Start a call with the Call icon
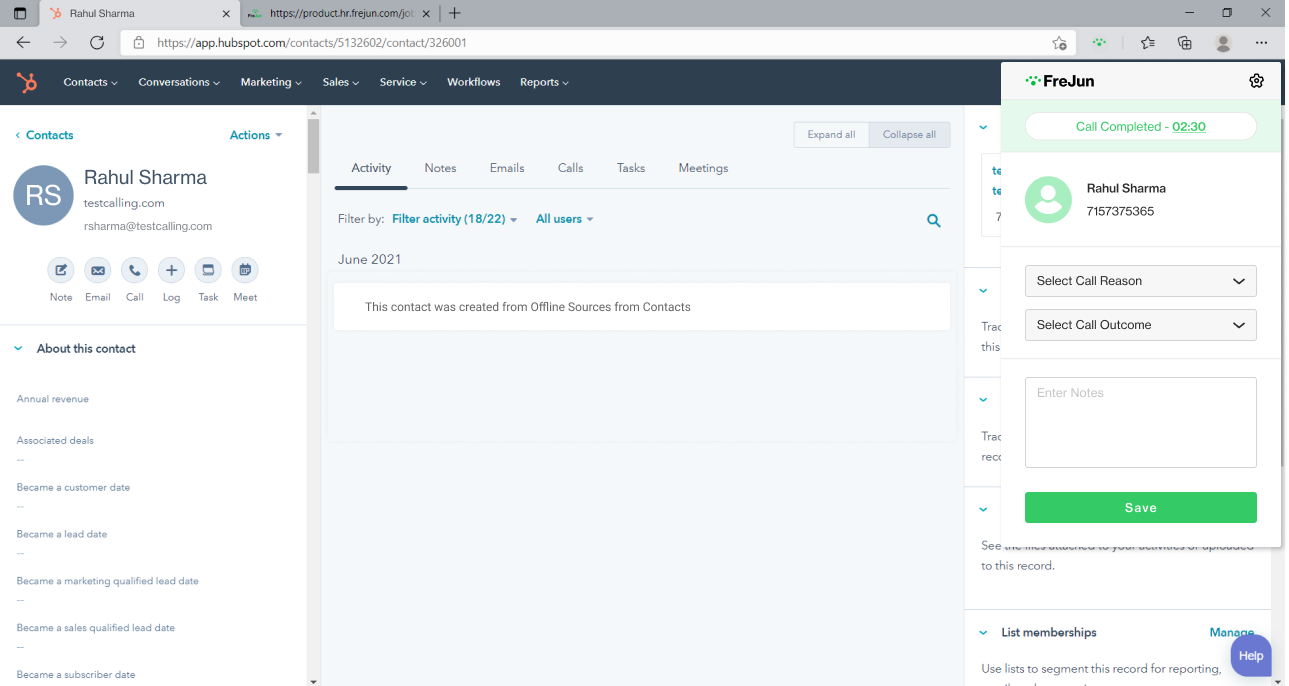This screenshot has width=1289, height=686. [135, 270]
